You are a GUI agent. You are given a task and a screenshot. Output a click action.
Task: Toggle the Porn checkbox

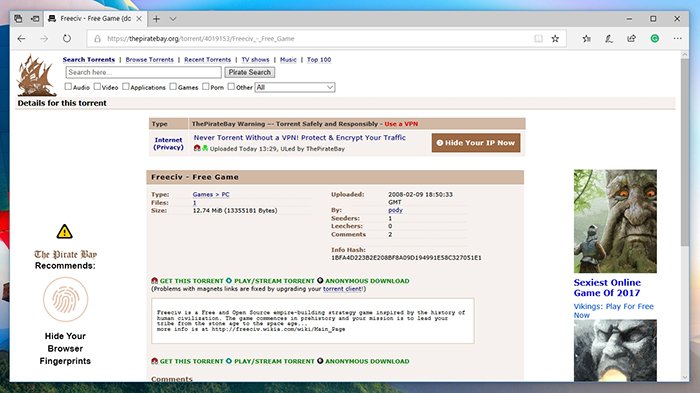[x=206, y=87]
